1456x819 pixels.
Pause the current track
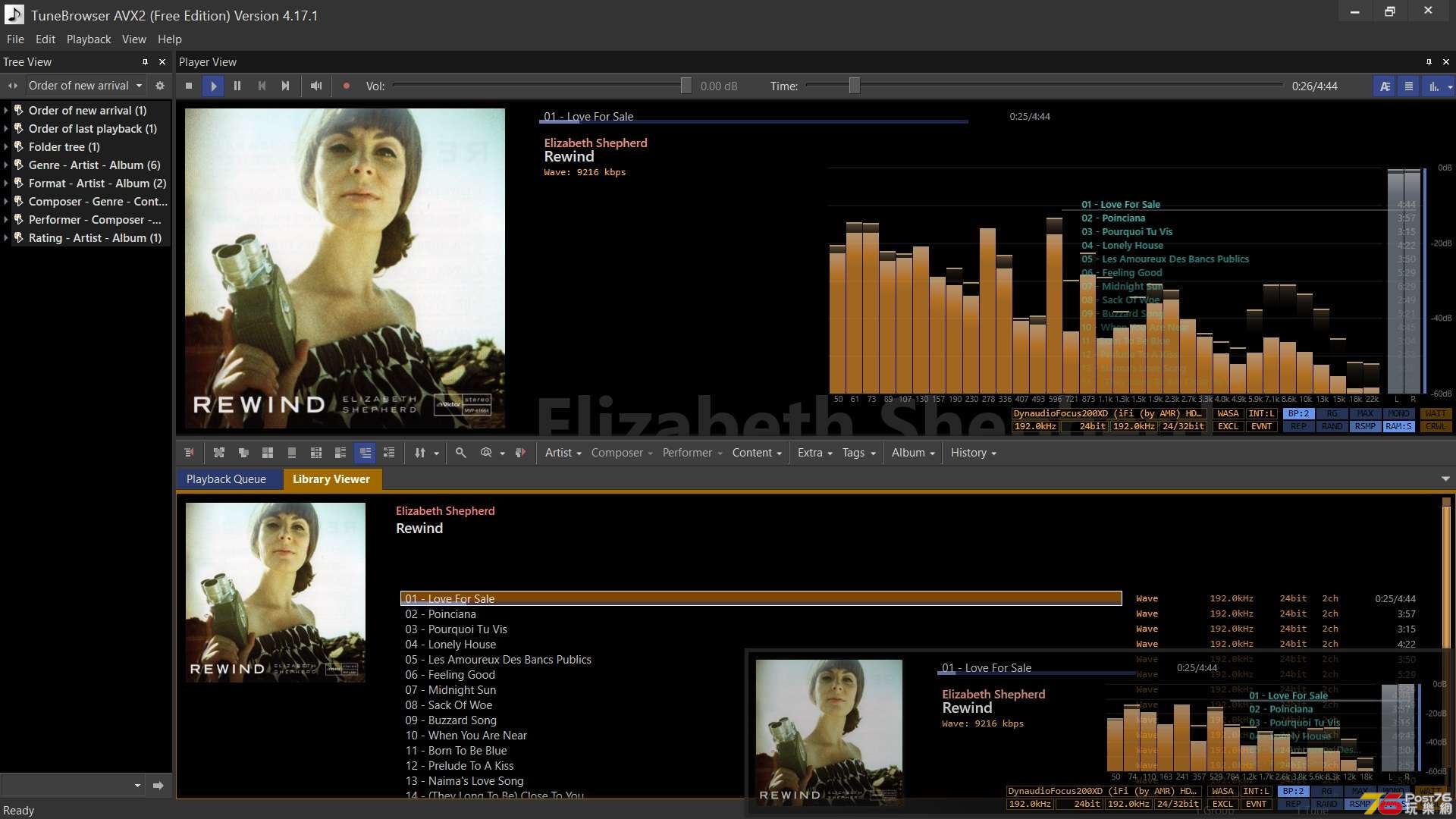[237, 86]
